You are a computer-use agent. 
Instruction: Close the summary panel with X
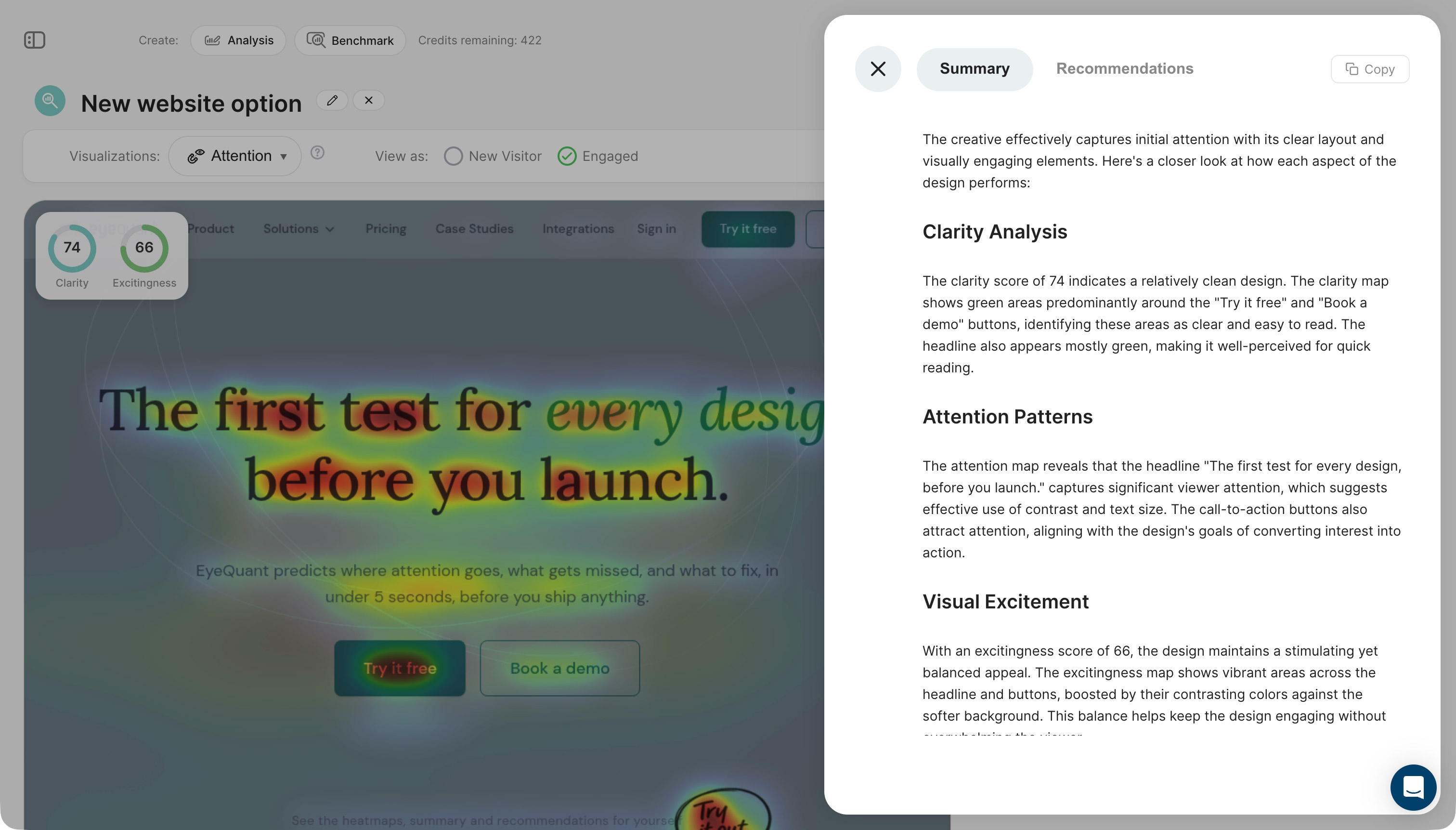pyautogui.click(x=878, y=68)
